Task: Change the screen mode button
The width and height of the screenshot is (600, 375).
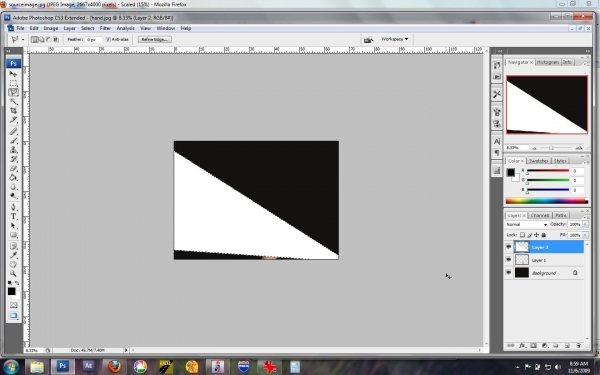Action: tap(13, 316)
